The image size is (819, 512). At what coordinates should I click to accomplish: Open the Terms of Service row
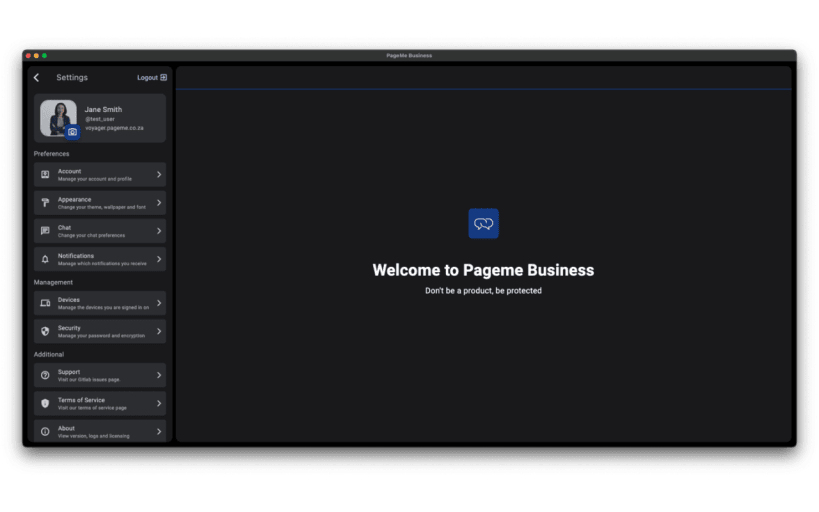pos(100,403)
